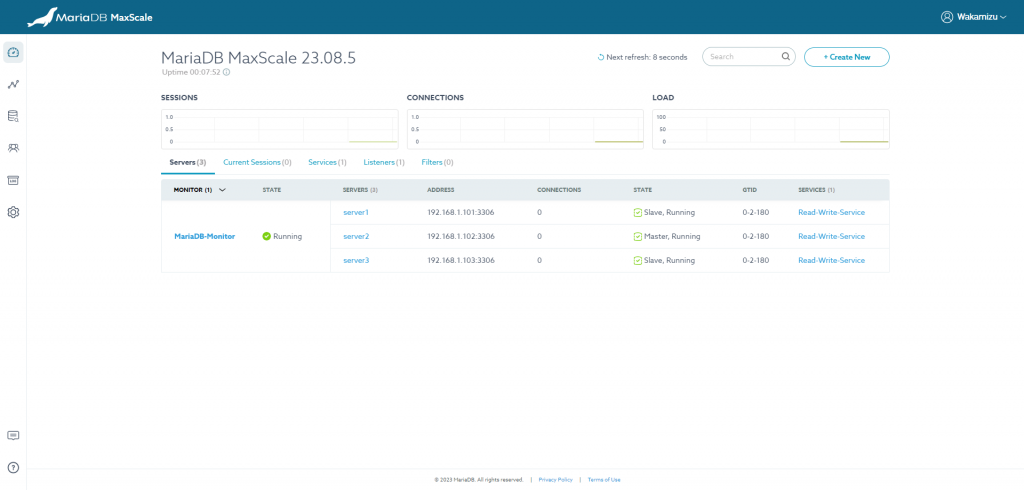The image size is (1024, 490).
Task: Click the server2 Master state check icon
Action: pos(638,237)
